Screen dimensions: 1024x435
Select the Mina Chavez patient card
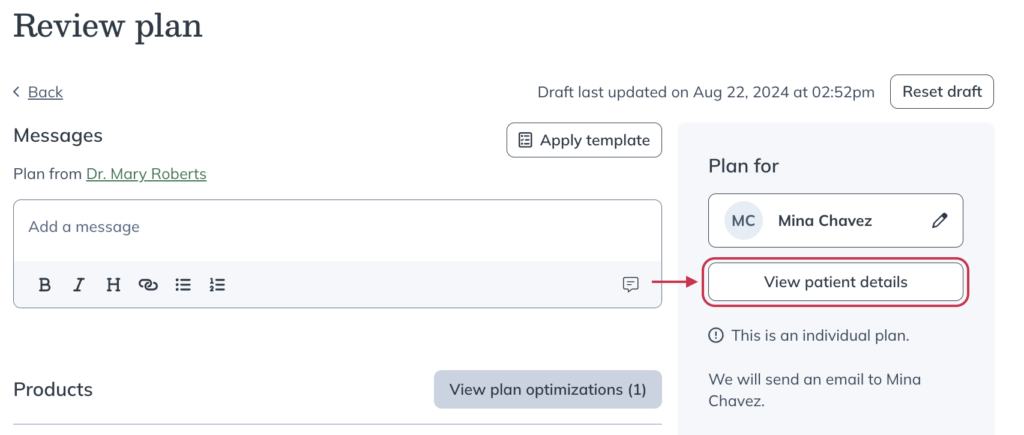pyautogui.click(x=835, y=221)
